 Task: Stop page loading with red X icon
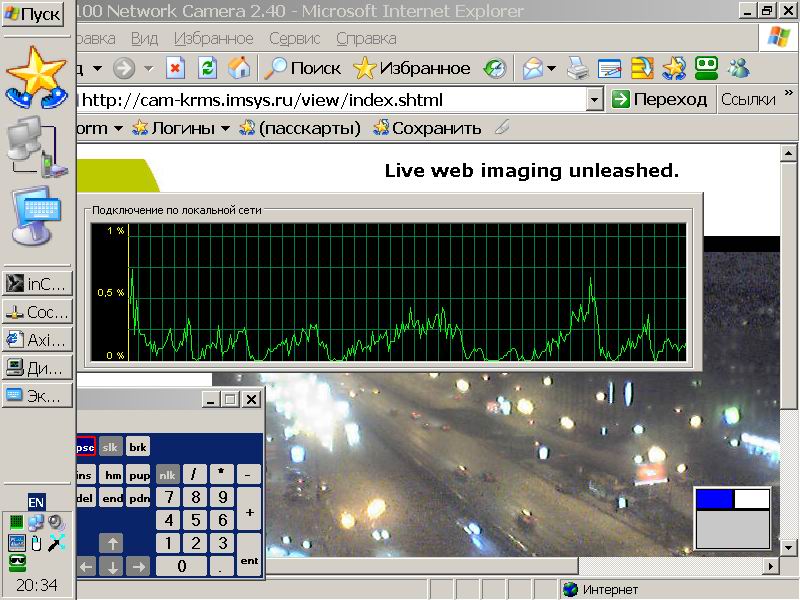(175, 68)
